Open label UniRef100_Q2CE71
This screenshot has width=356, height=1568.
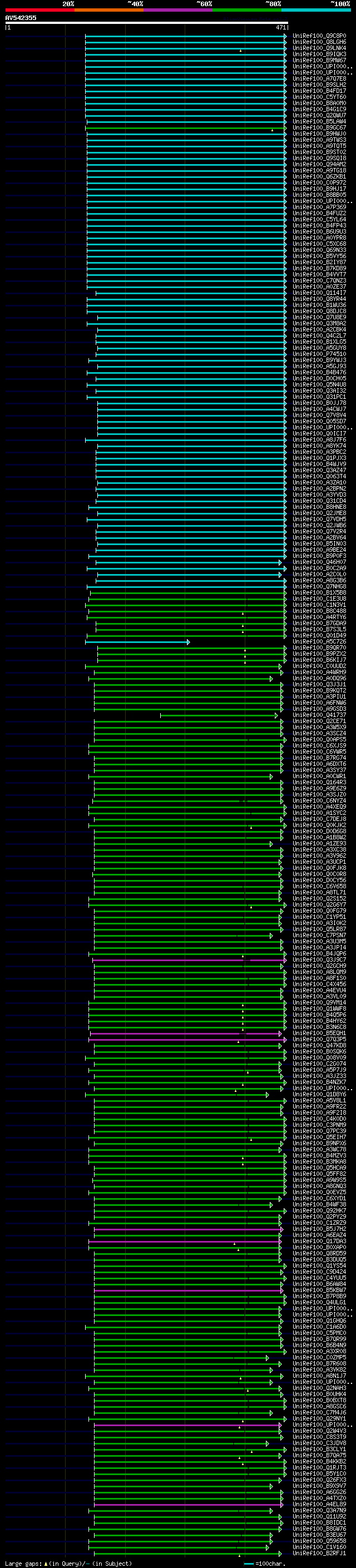[x=319, y=721]
